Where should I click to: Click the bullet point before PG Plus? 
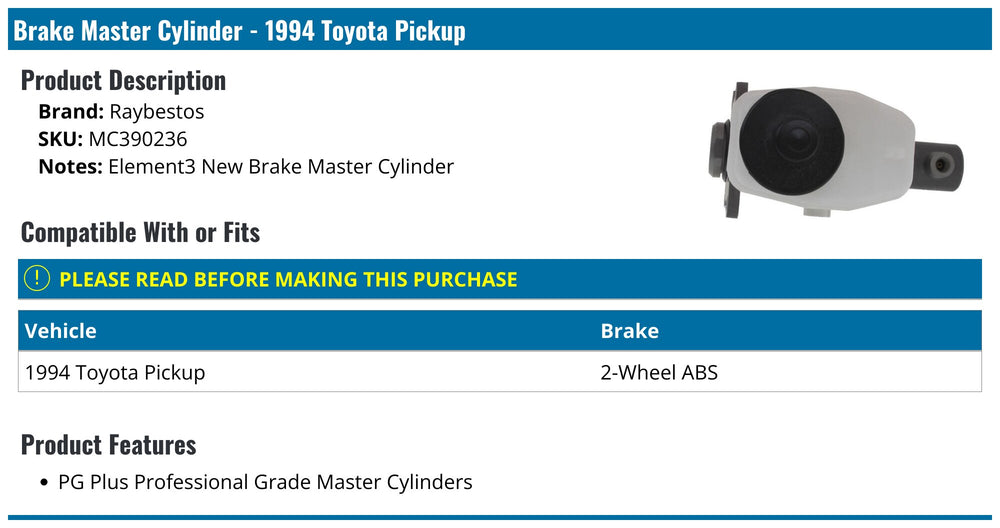coord(43,483)
